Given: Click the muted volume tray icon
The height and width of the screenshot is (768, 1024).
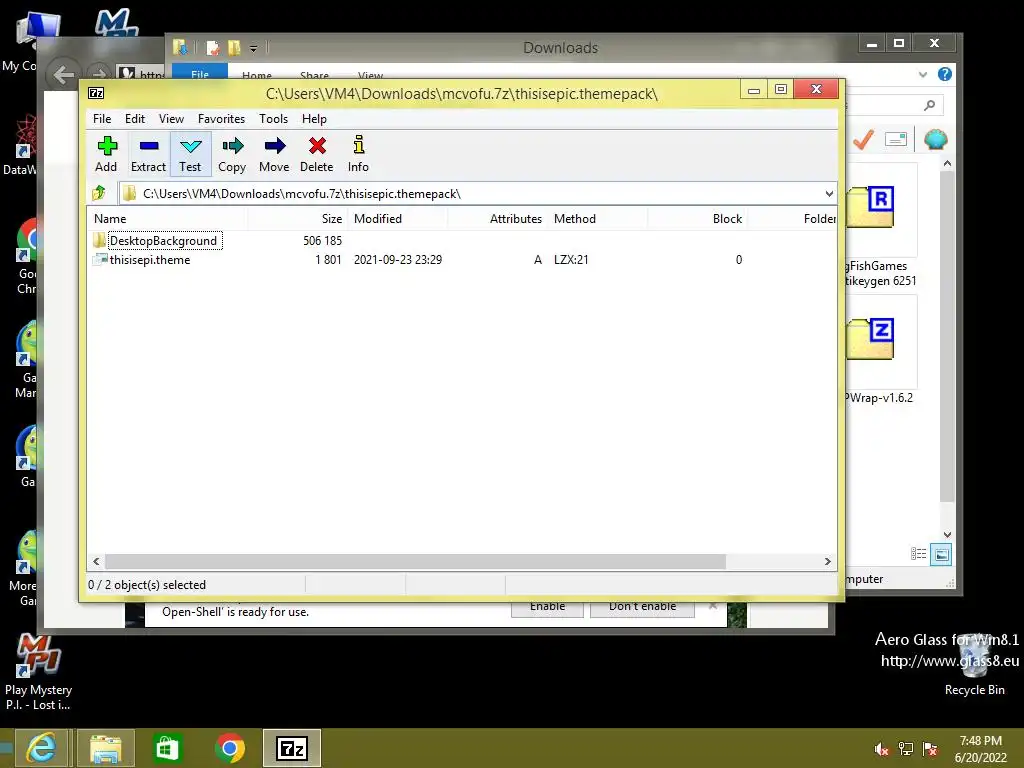Looking at the screenshot, I should pyautogui.click(x=881, y=749).
